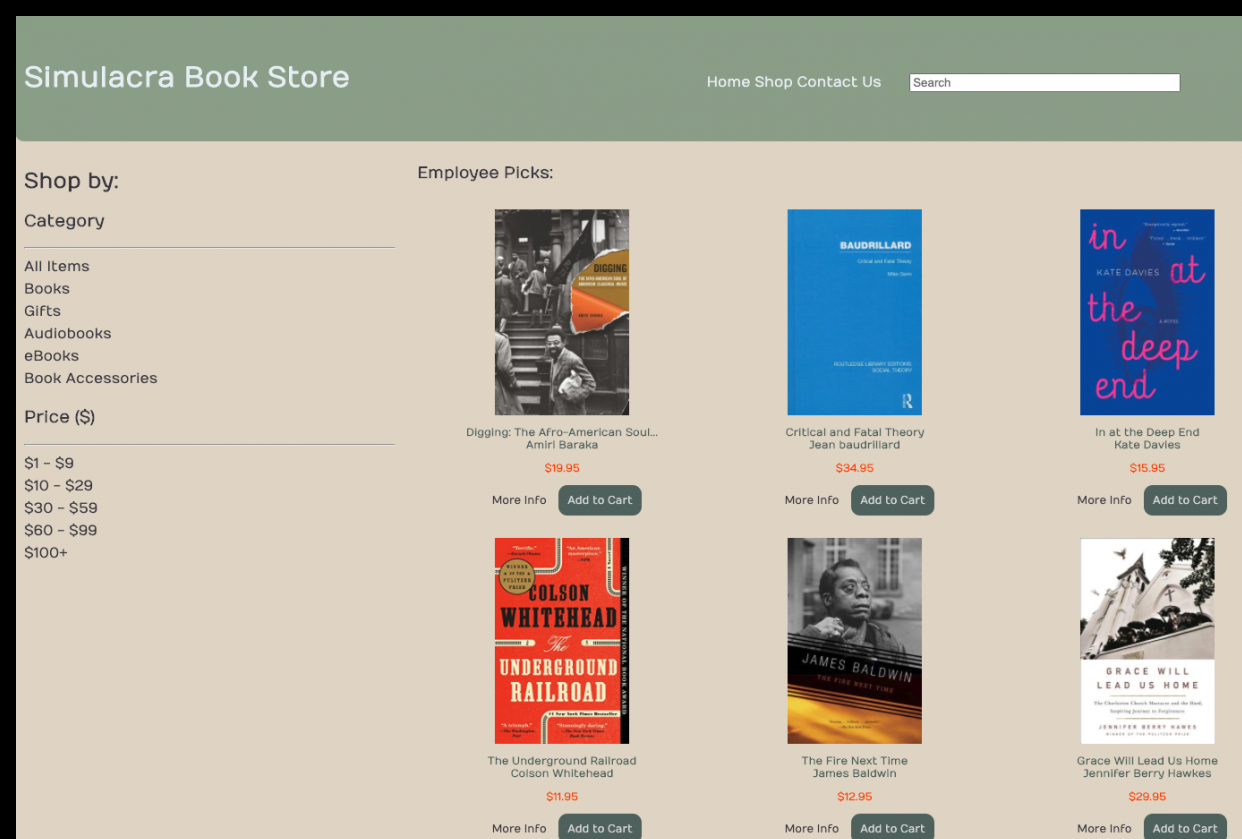Click the $29.95 price

click(1147, 797)
